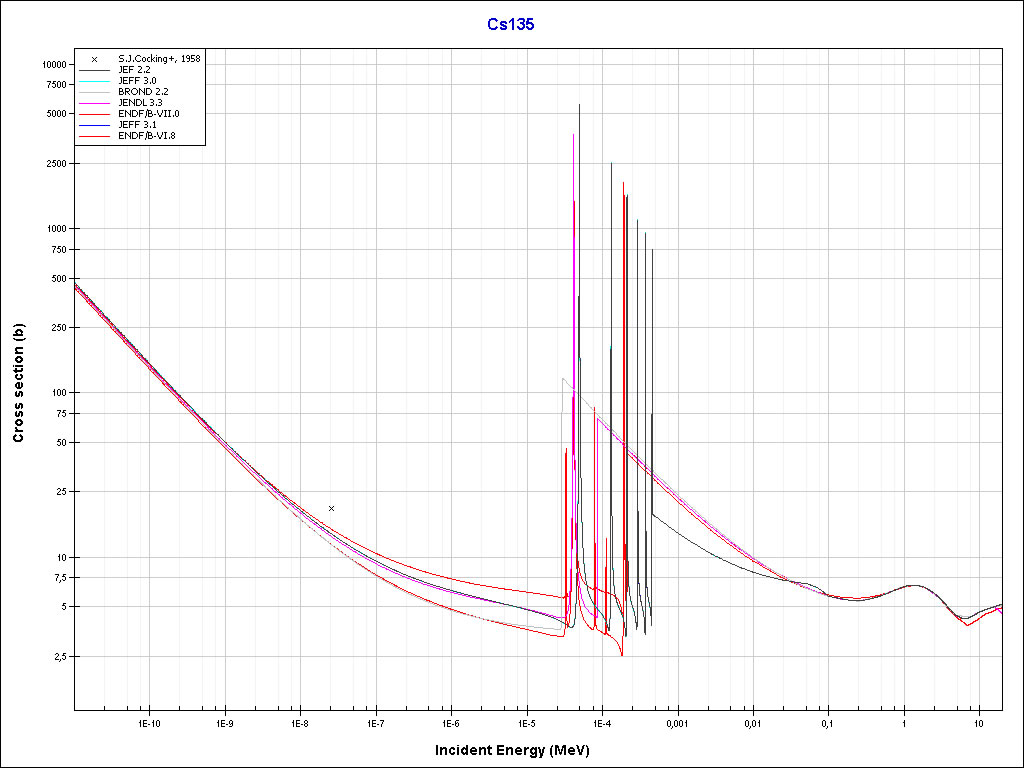Click the Incident Energy (MeV) axis label
This screenshot has height=768, width=1024.
(519, 749)
